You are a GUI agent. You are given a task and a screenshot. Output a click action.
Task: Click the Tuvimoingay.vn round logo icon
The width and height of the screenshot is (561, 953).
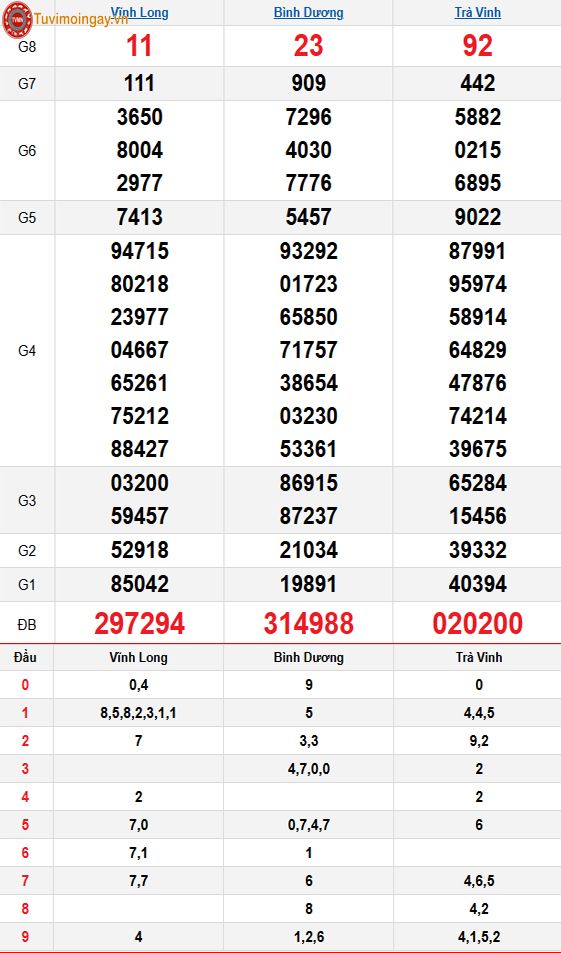(x=17, y=18)
